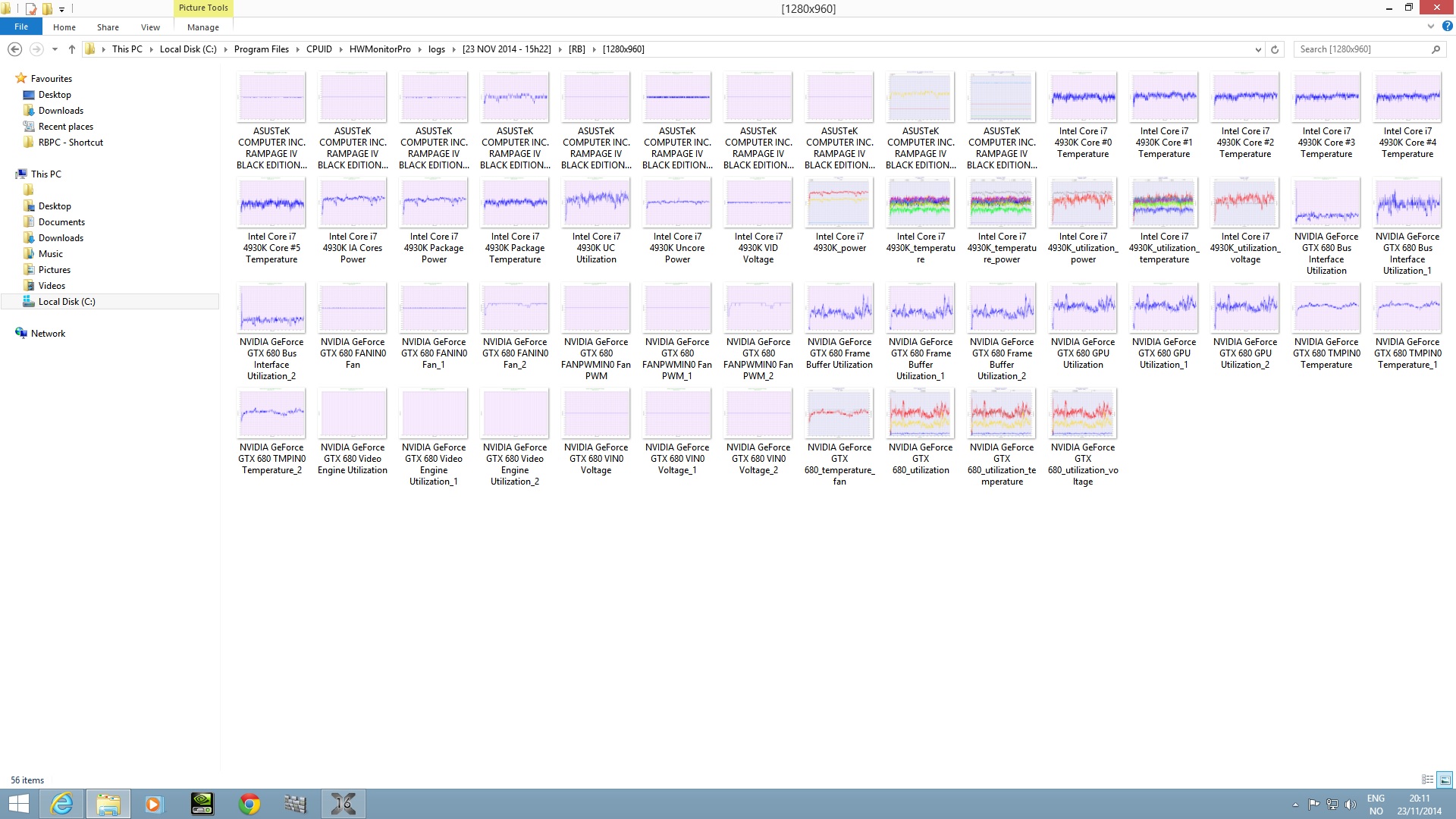The image size is (1456, 819).
Task: Open the dropdown arrow after This PC breadcrumb
Action: click(151, 49)
